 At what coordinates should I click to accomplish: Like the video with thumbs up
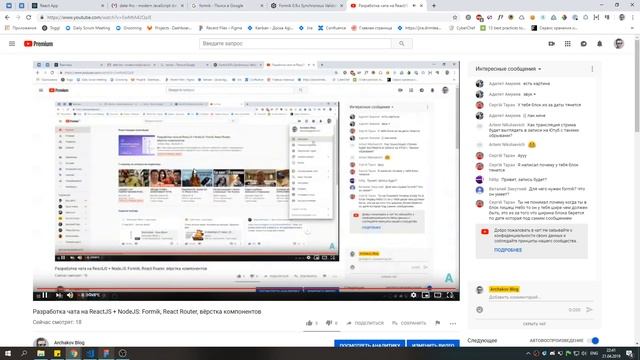[x=309, y=323]
